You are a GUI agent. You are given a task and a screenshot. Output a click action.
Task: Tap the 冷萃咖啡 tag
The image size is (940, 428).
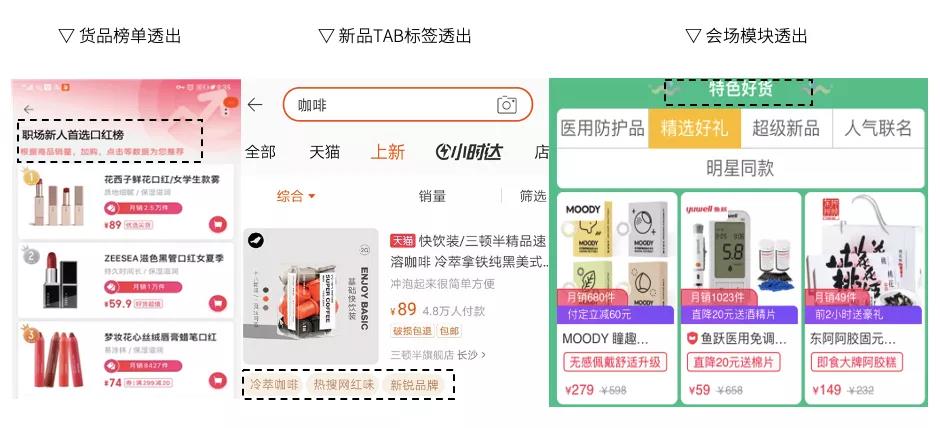pos(274,385)
